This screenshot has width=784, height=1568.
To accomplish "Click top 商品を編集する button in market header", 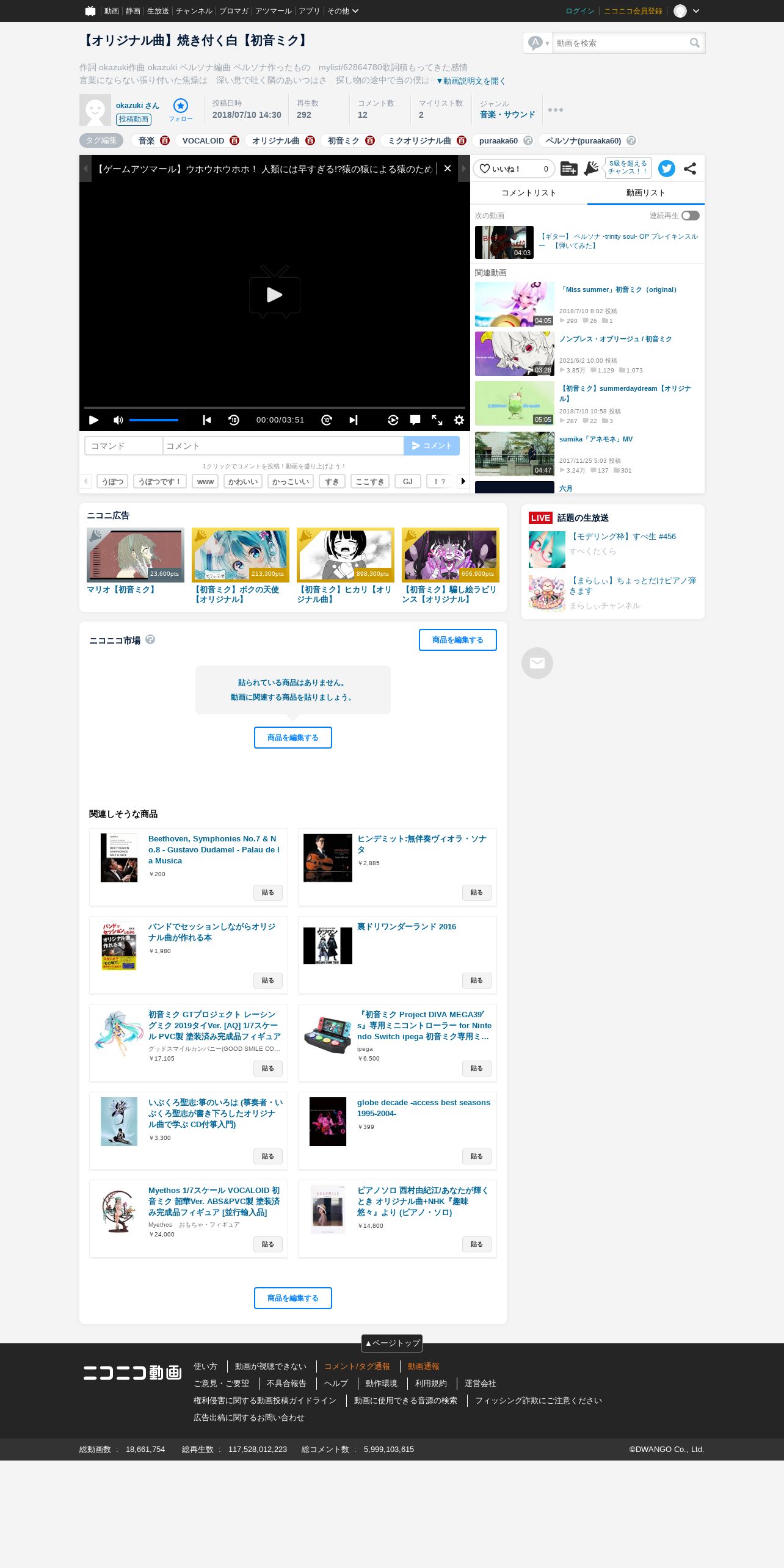I will point(458,640).
